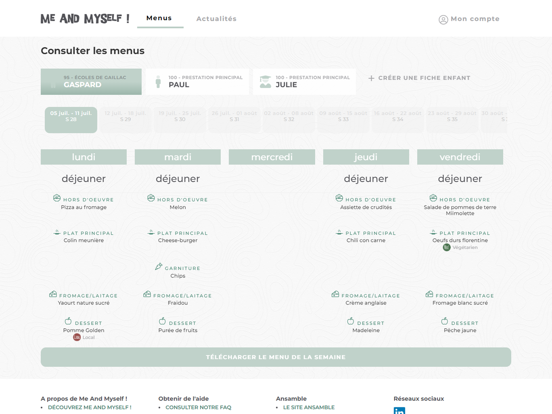Click the Yaourt nature sucré text
The height and width of the screenshot is (414, 552).
click(x=84, y=303)
